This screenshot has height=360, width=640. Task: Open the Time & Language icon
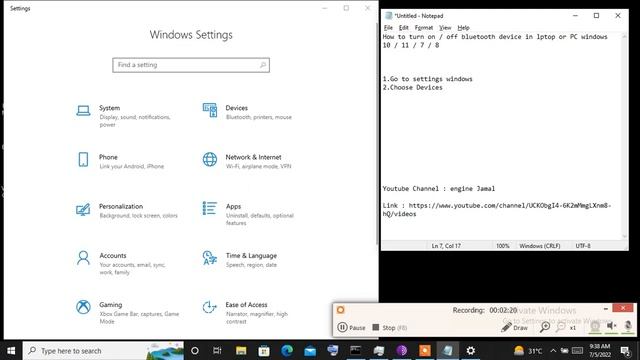pyautogui.click(x=210, y=258)
